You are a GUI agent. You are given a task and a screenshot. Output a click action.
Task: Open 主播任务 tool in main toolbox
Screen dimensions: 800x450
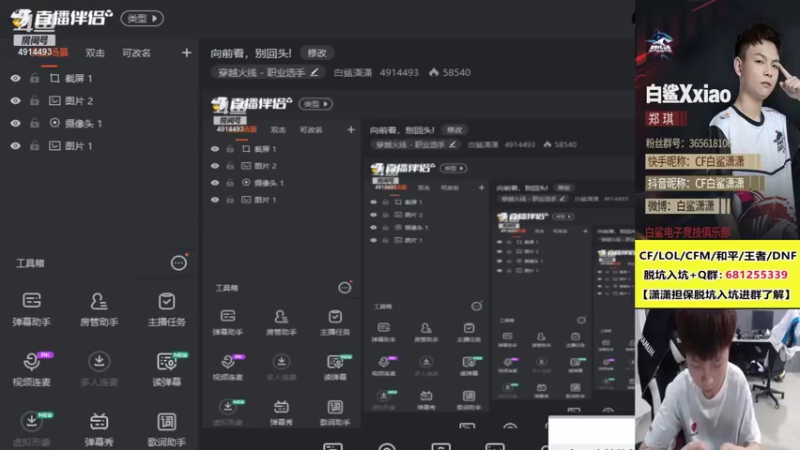[166, 309]
